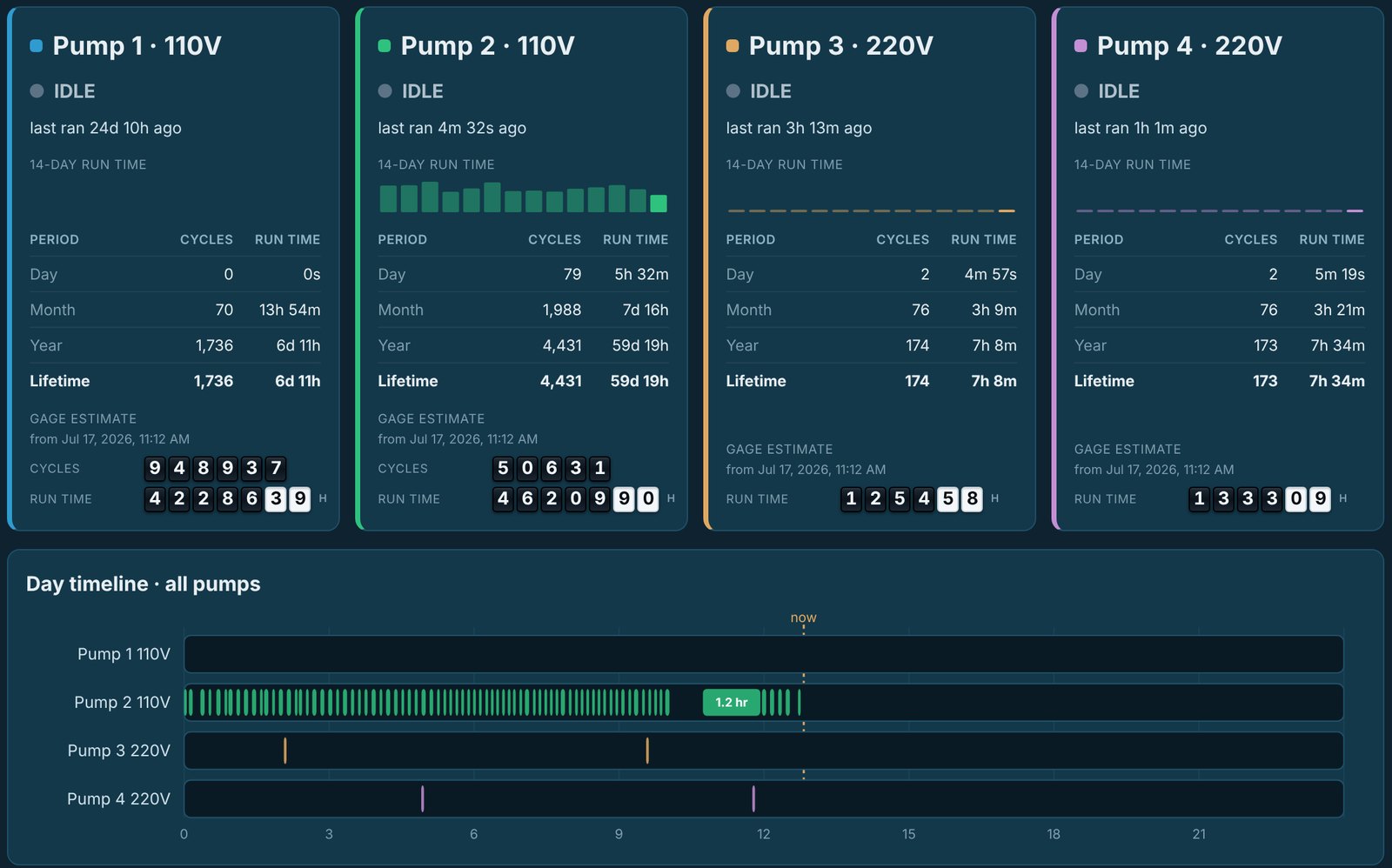Click the last orange segment in Pump 3 chart

click(1007, 210)
